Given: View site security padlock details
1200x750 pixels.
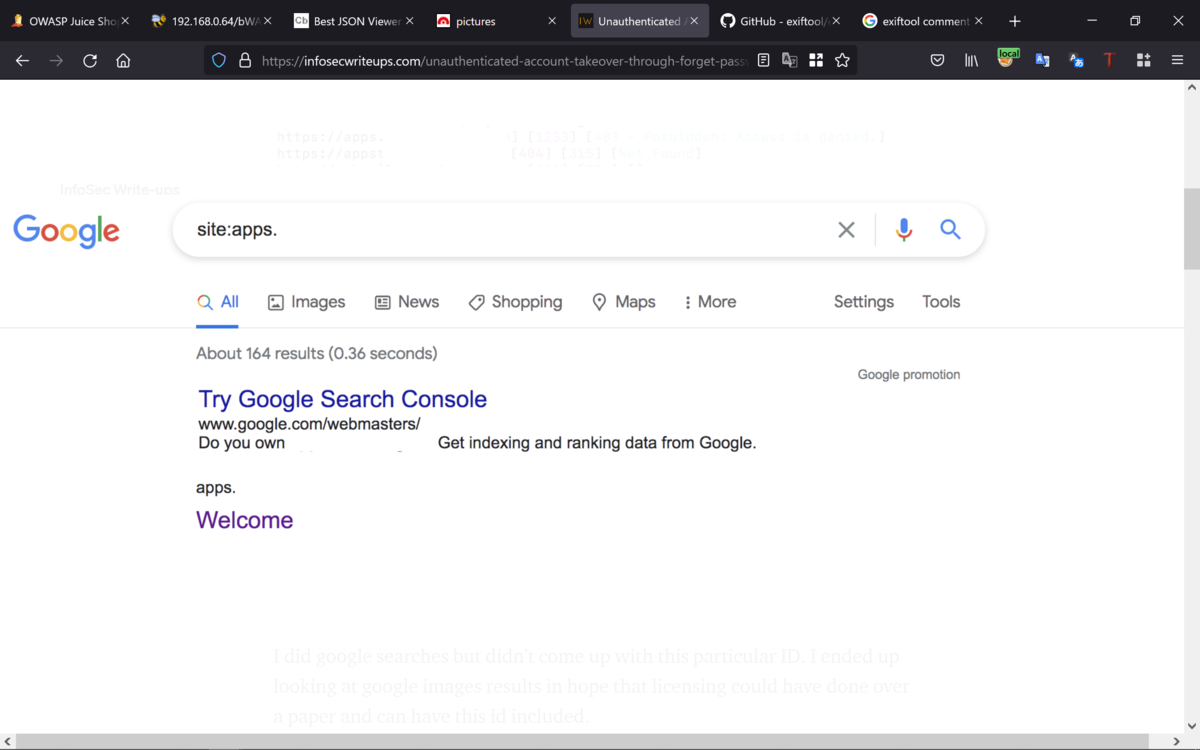Looking at the screenshot, I should (x=245, y=61).
